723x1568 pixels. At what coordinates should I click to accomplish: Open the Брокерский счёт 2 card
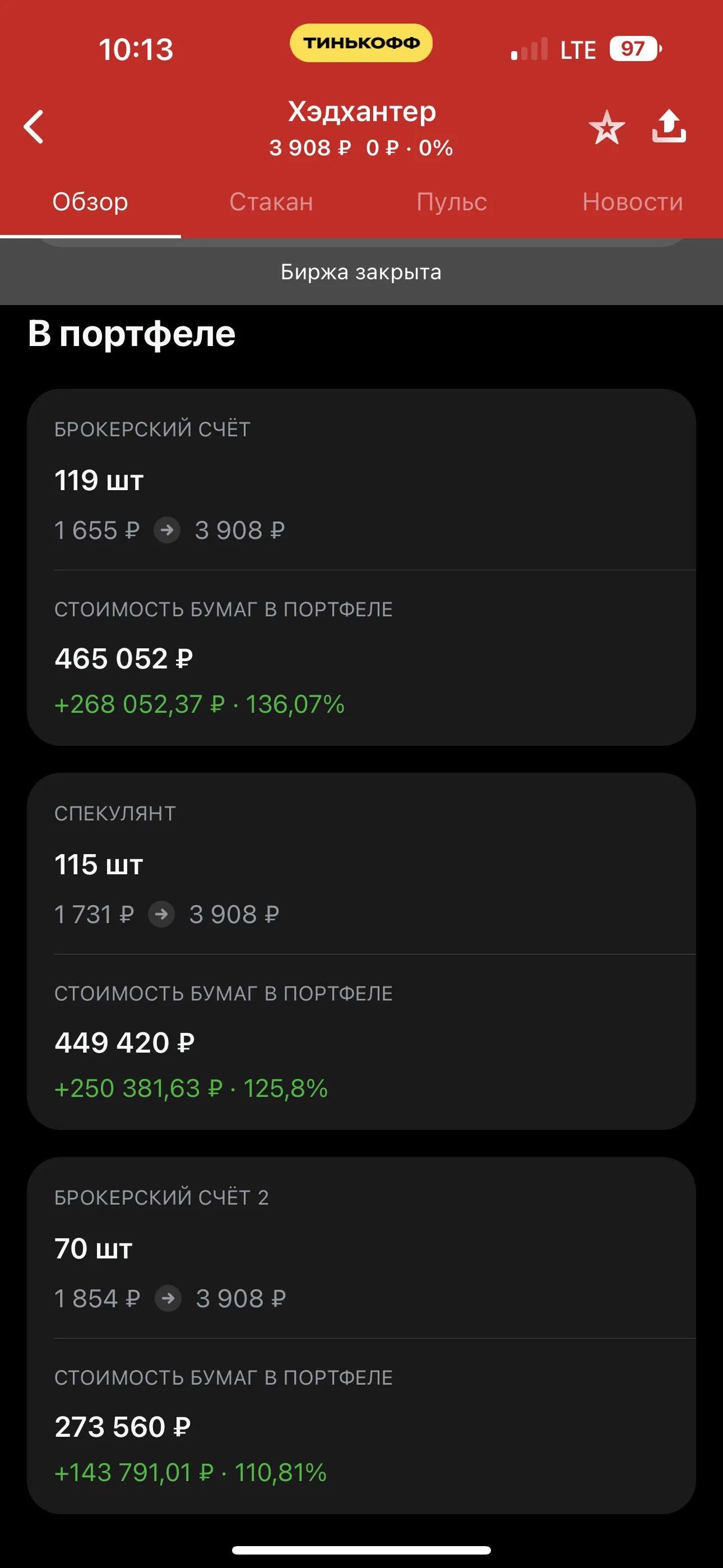361,1335
